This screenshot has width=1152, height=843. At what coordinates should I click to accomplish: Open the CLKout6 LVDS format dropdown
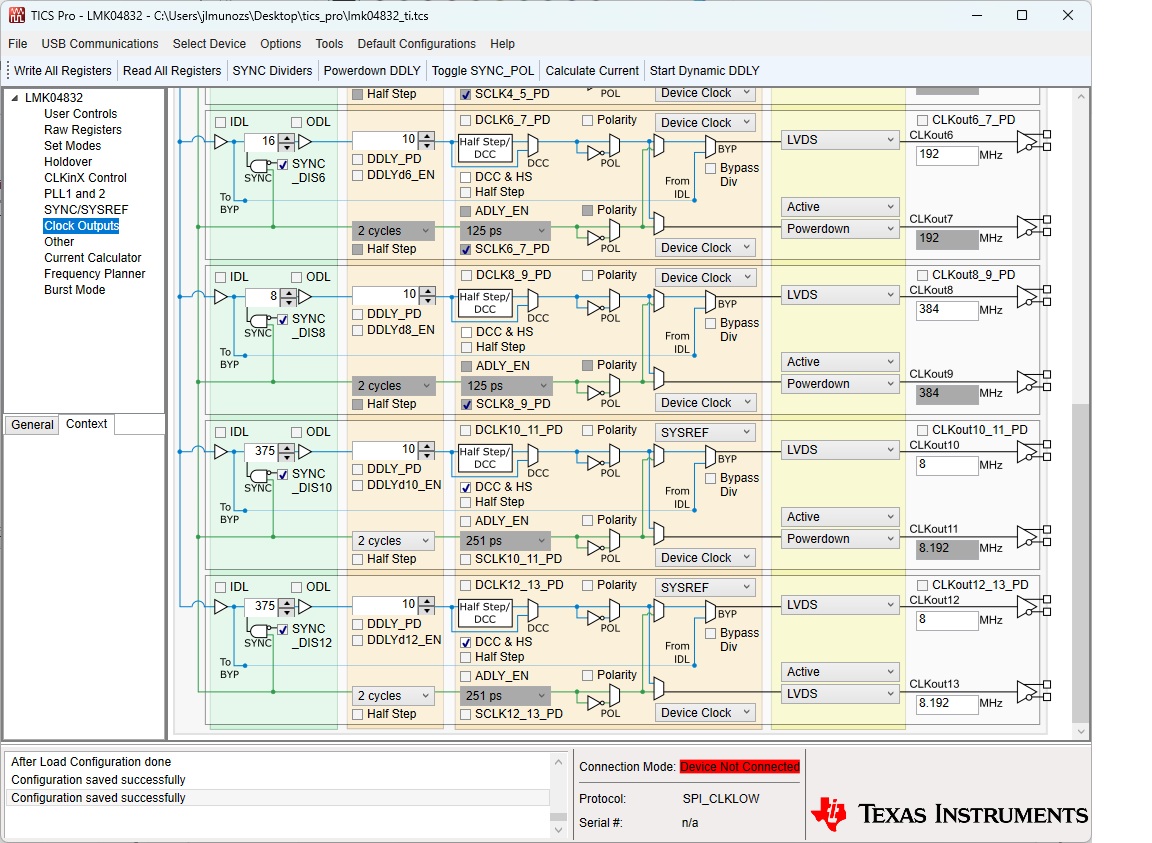click(x=840, y=140)
